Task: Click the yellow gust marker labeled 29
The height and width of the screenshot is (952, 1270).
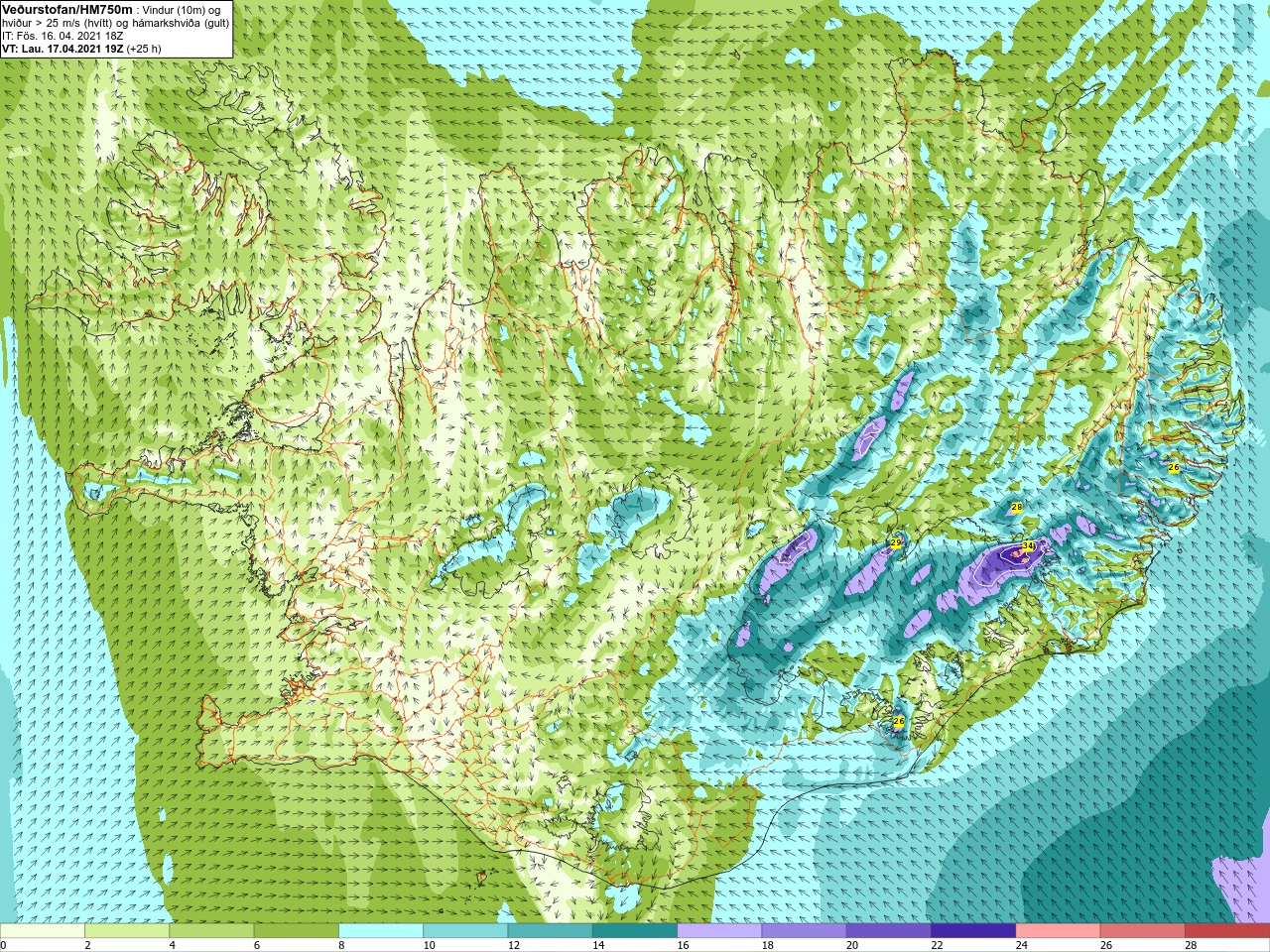Action: (896, 543)
